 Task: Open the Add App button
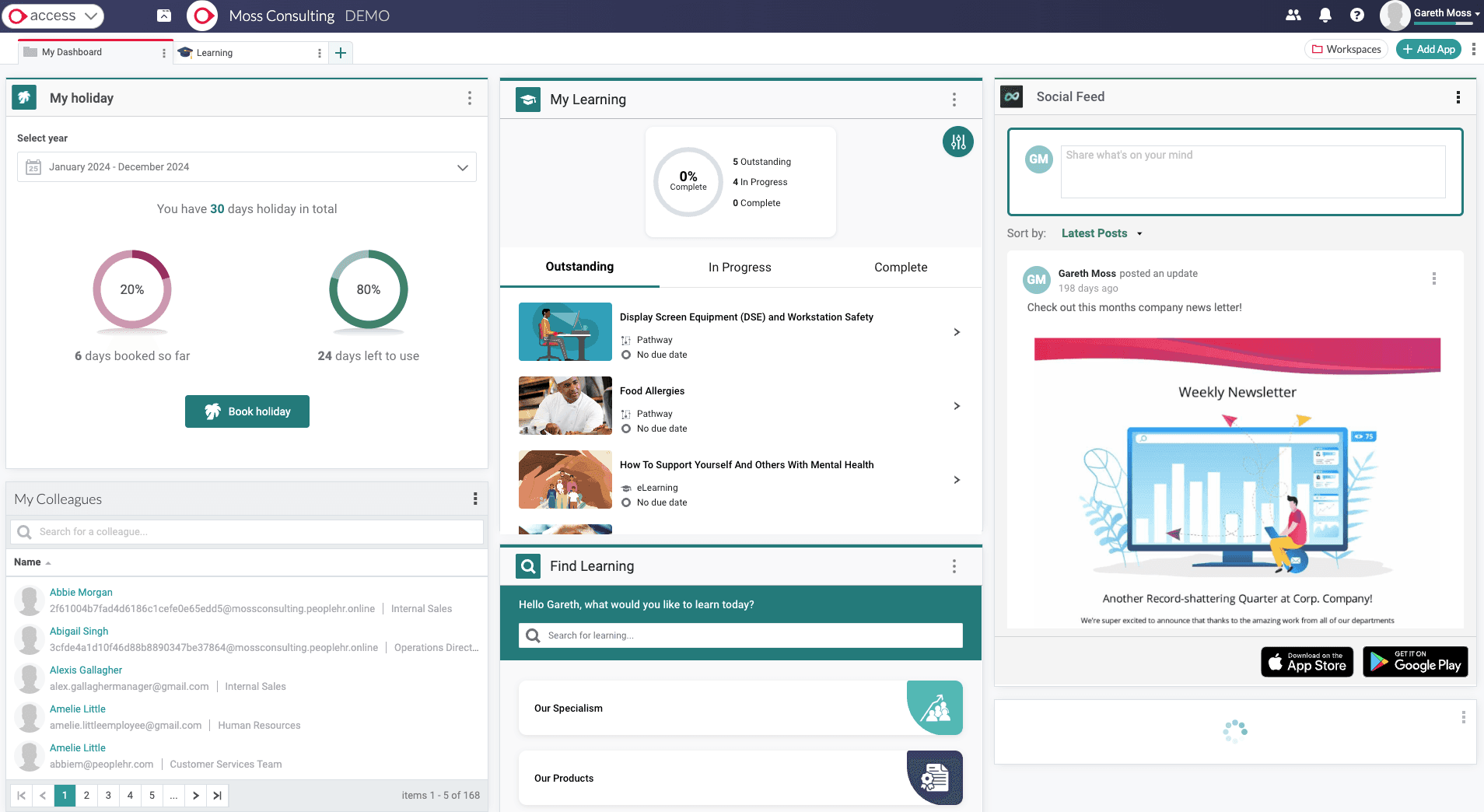click(1428, 48)
